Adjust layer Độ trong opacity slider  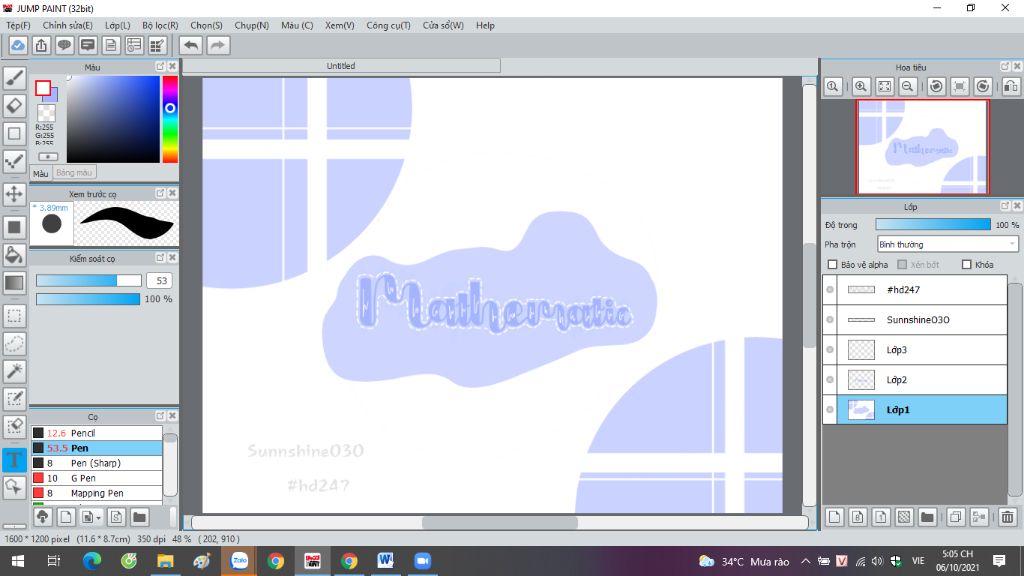coord(933,225)
